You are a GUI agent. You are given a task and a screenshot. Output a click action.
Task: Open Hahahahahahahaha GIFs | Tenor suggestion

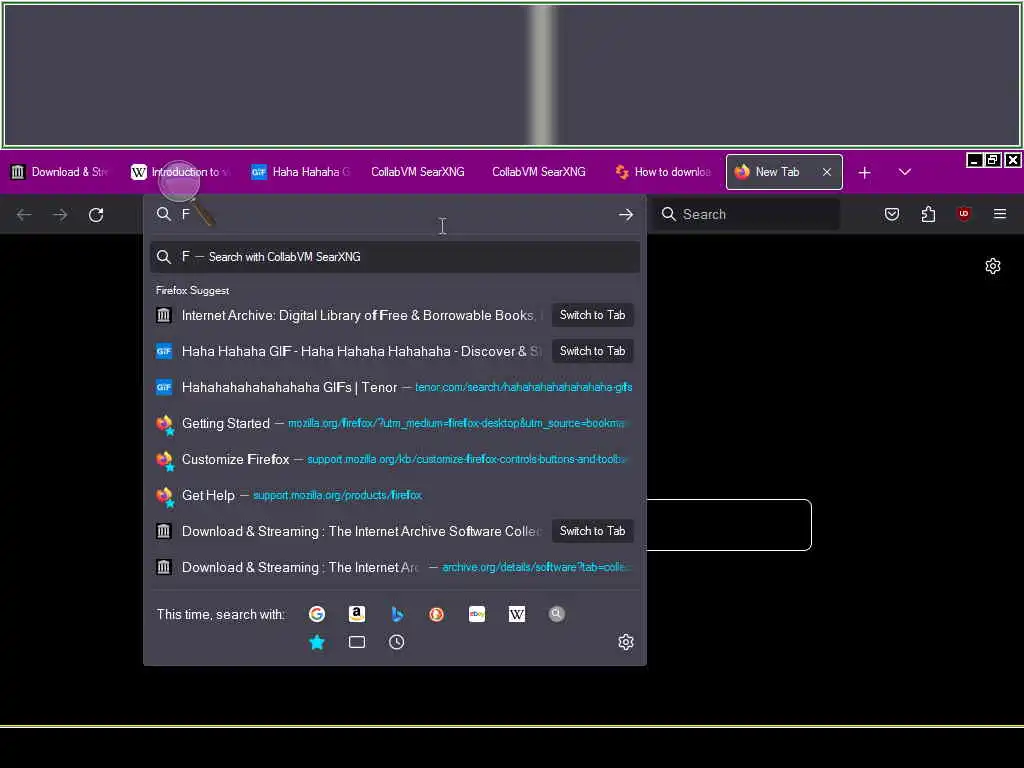[394, 387]
